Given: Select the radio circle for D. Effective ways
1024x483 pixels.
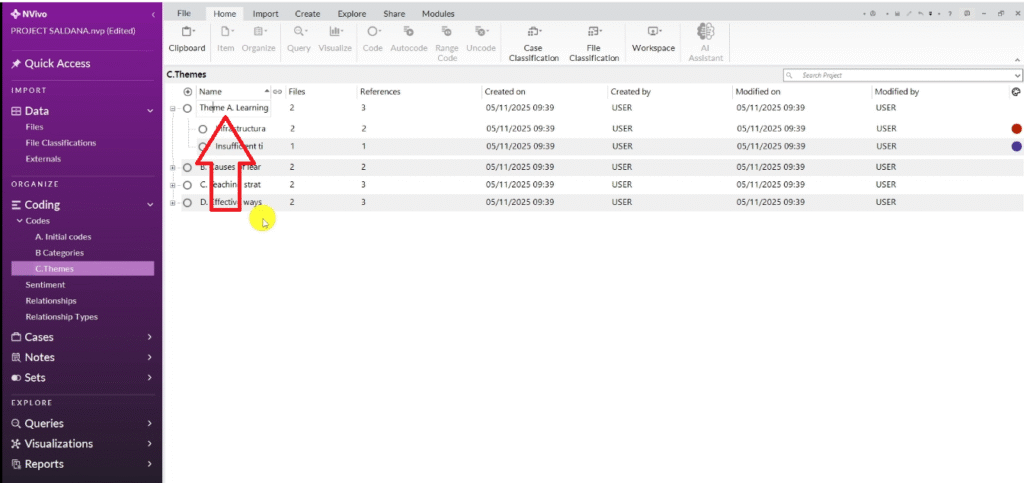Looking at the screenshot, I should [x=187, y=203].
